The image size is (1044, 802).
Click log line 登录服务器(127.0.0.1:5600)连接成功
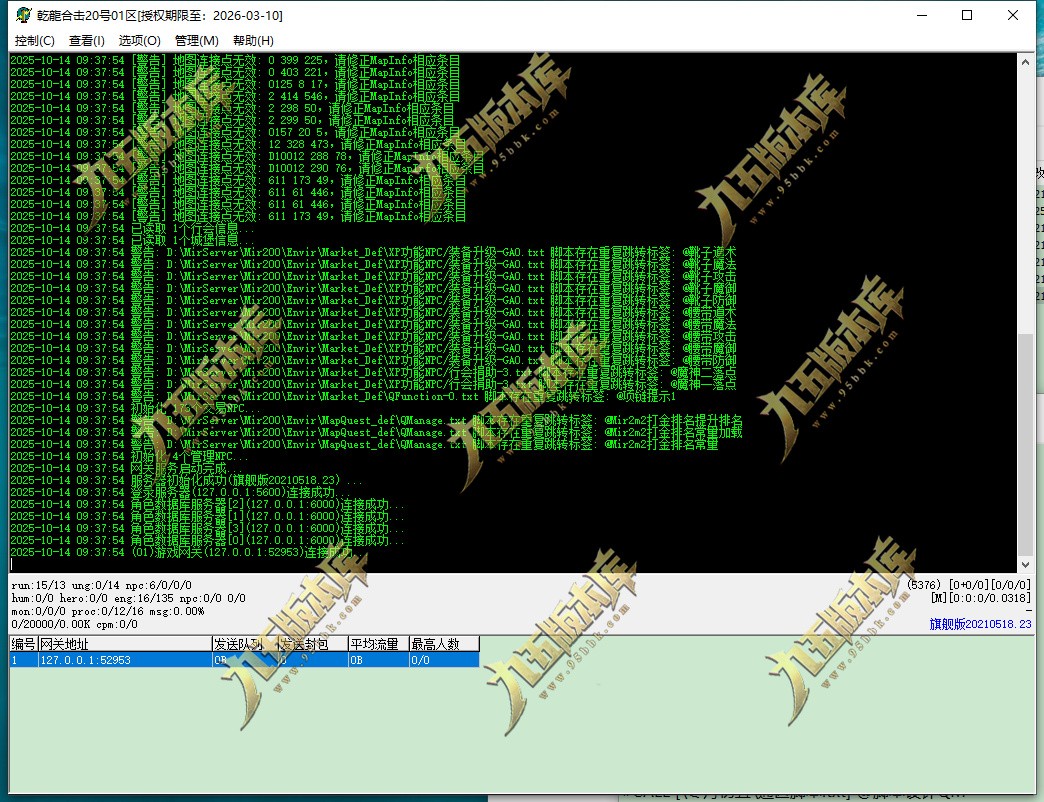click(x=180, y=492)
